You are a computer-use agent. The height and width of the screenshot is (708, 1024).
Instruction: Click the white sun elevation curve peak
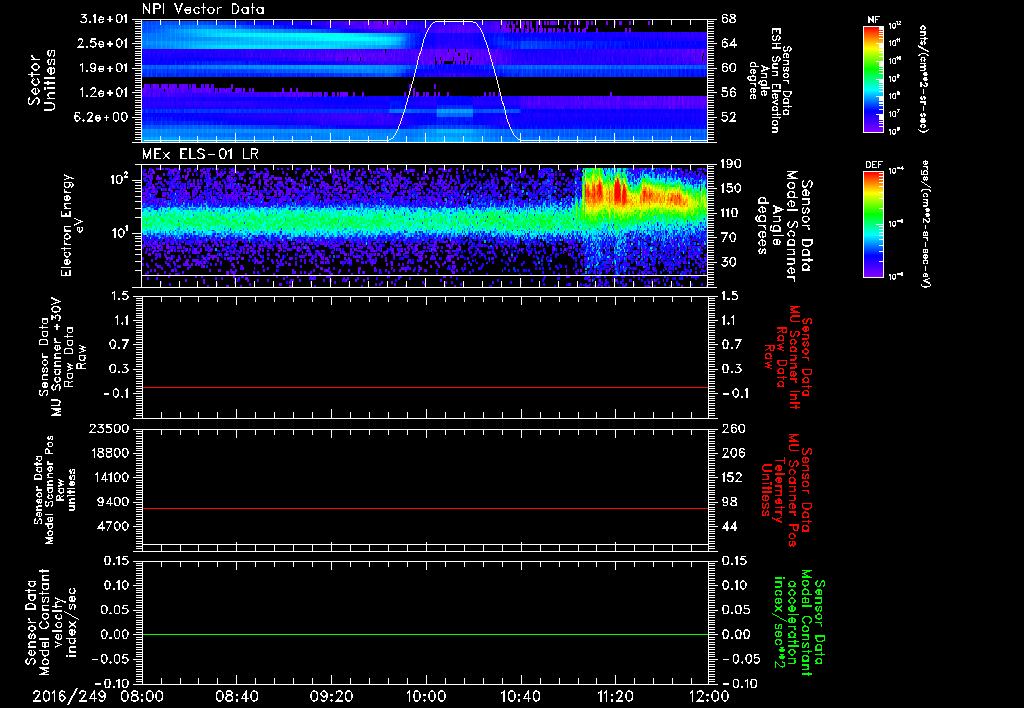point(453,22)
